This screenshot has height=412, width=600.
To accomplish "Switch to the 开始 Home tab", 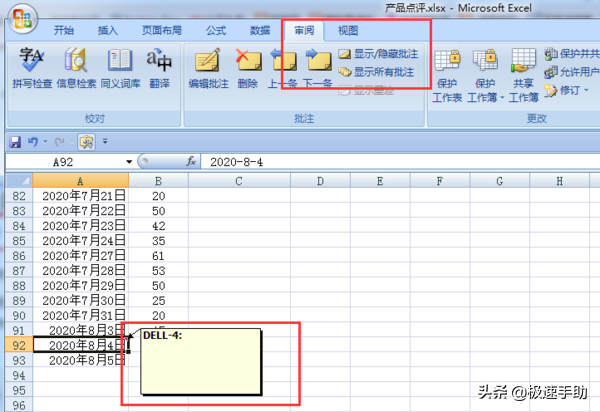I will point(64,31).
